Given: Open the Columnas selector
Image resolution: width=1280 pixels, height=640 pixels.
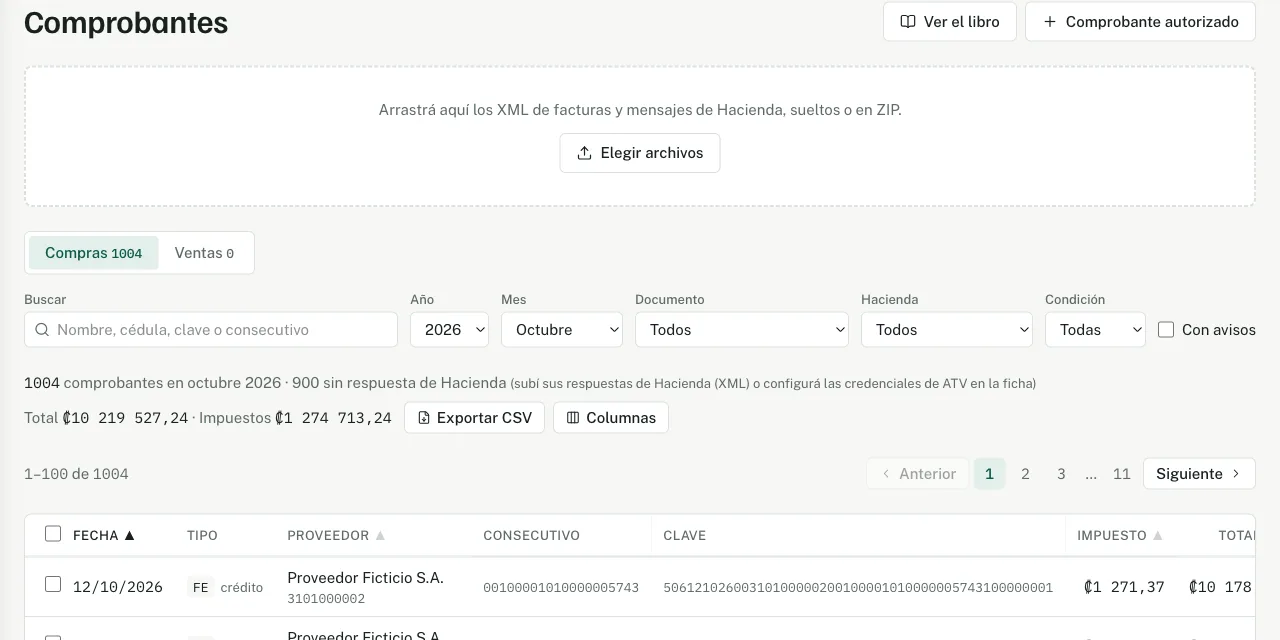Looking at the screenshot, I should click(611, 418).
